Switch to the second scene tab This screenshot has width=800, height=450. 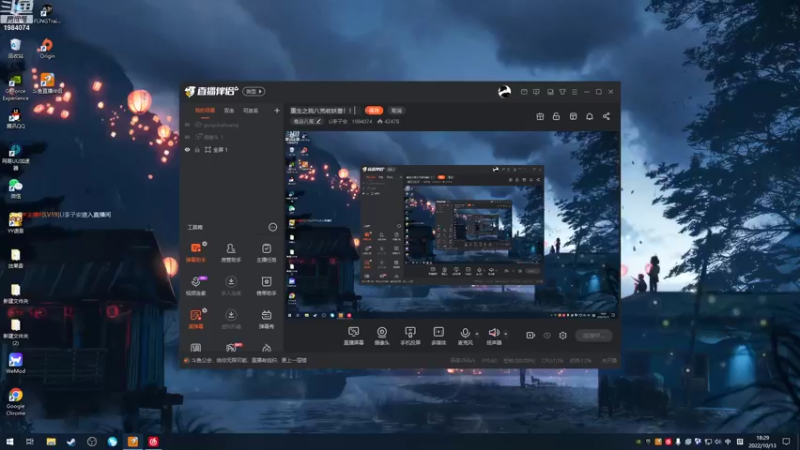pyautogui.click(x=229, y=110)
